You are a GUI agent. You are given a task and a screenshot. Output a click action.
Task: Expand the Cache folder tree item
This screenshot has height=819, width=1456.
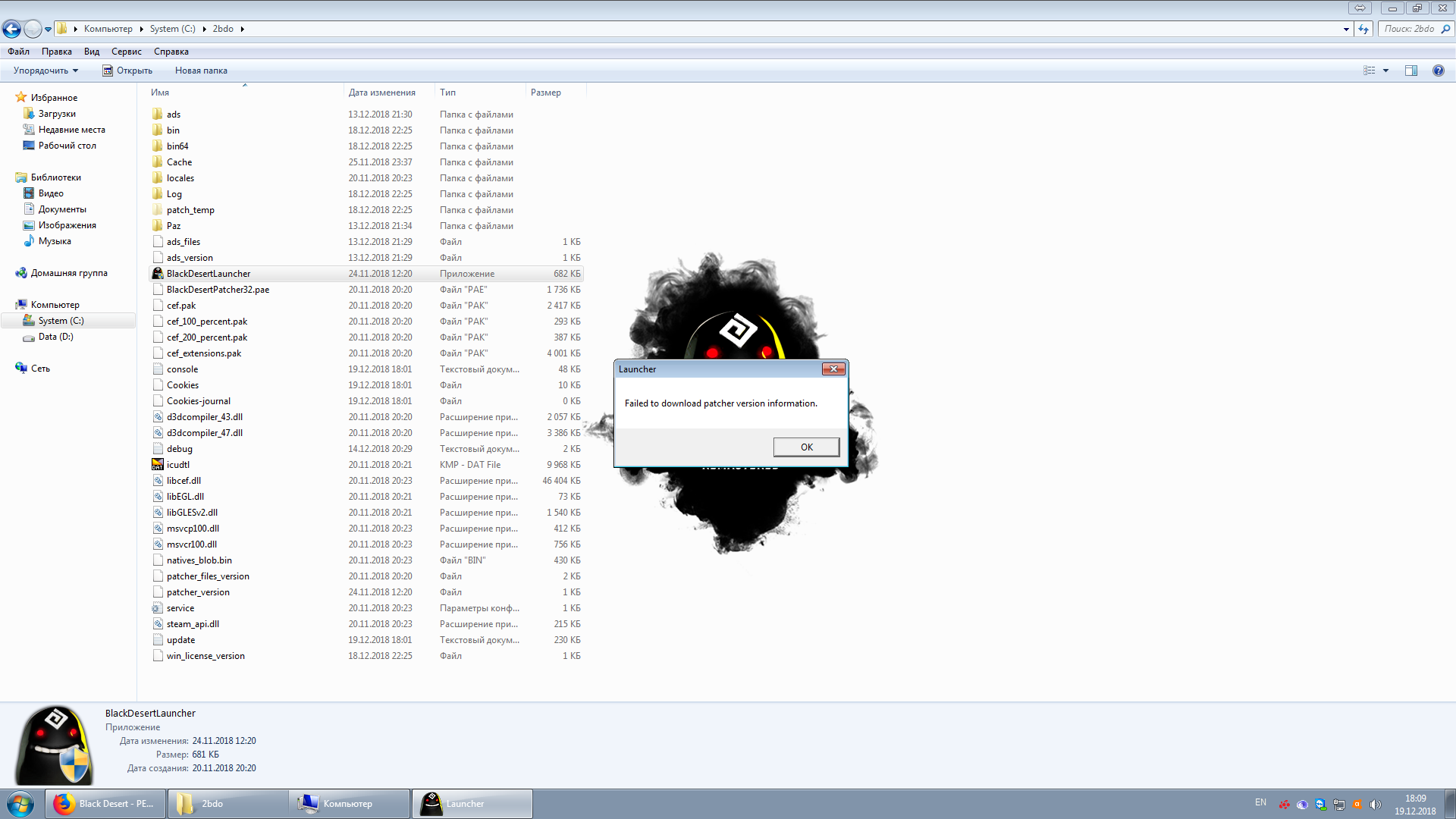click(178, 161)
